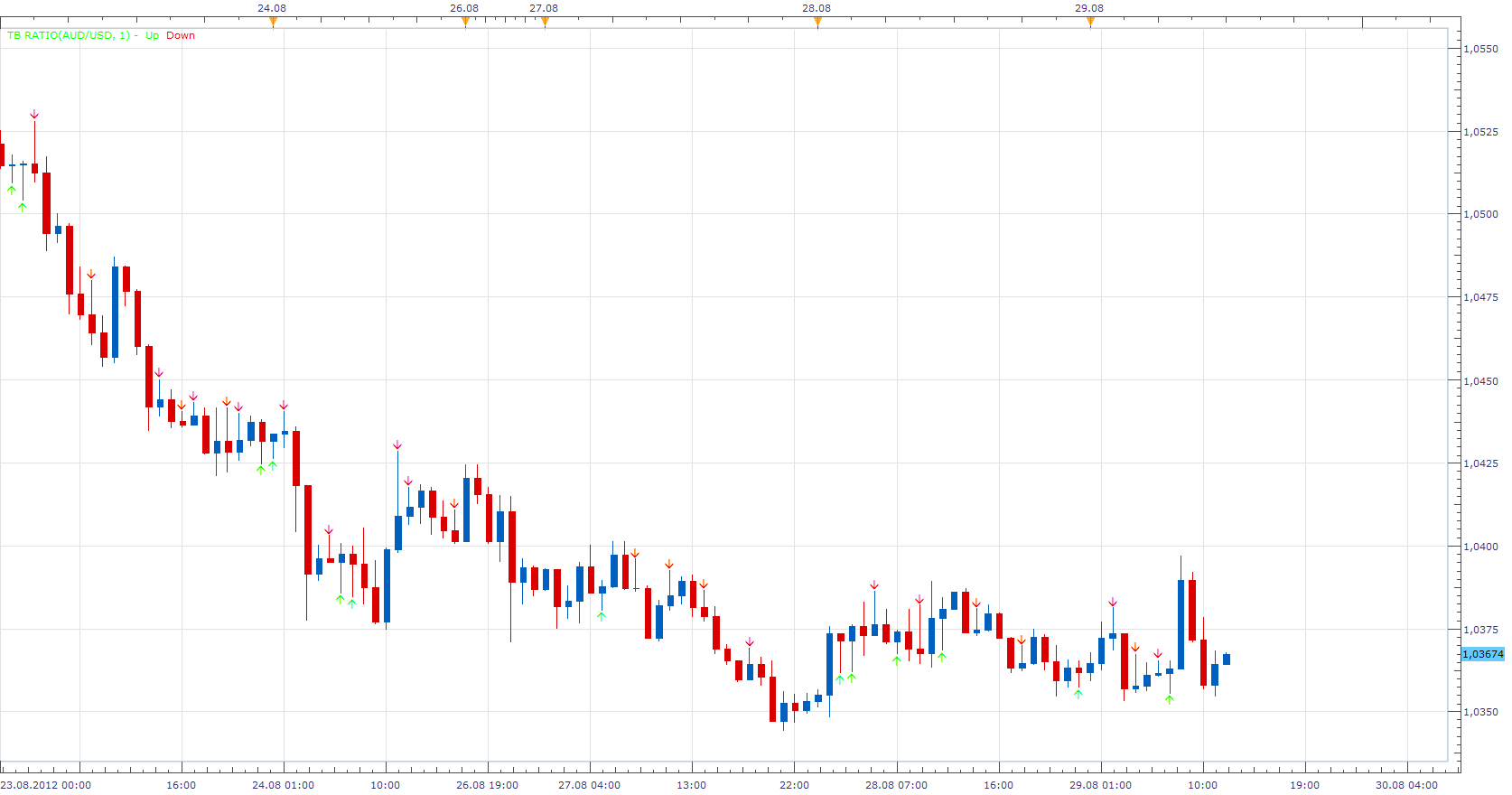Select the 30.08 04:00 time axis label
Screen dimensions: 1512x795
pos(1406,785)
